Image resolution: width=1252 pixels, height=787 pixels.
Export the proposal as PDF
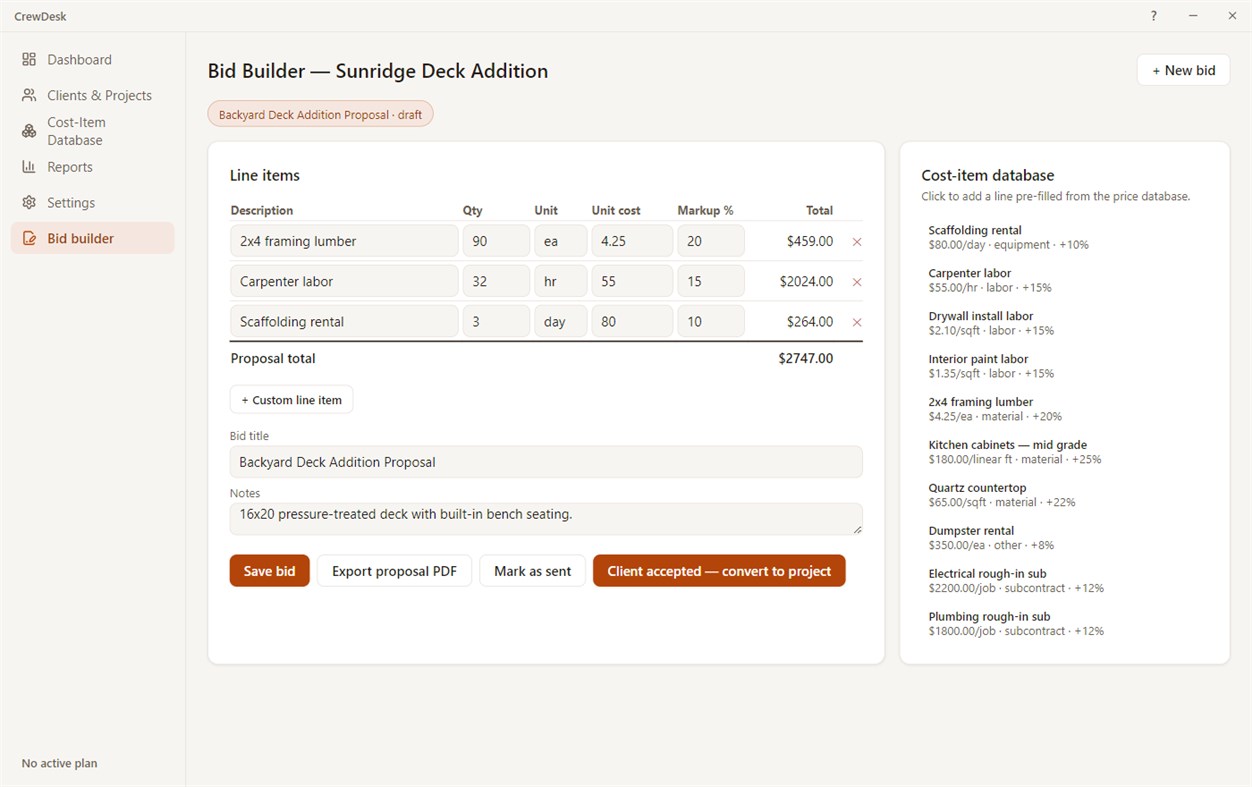click(394, 571)
